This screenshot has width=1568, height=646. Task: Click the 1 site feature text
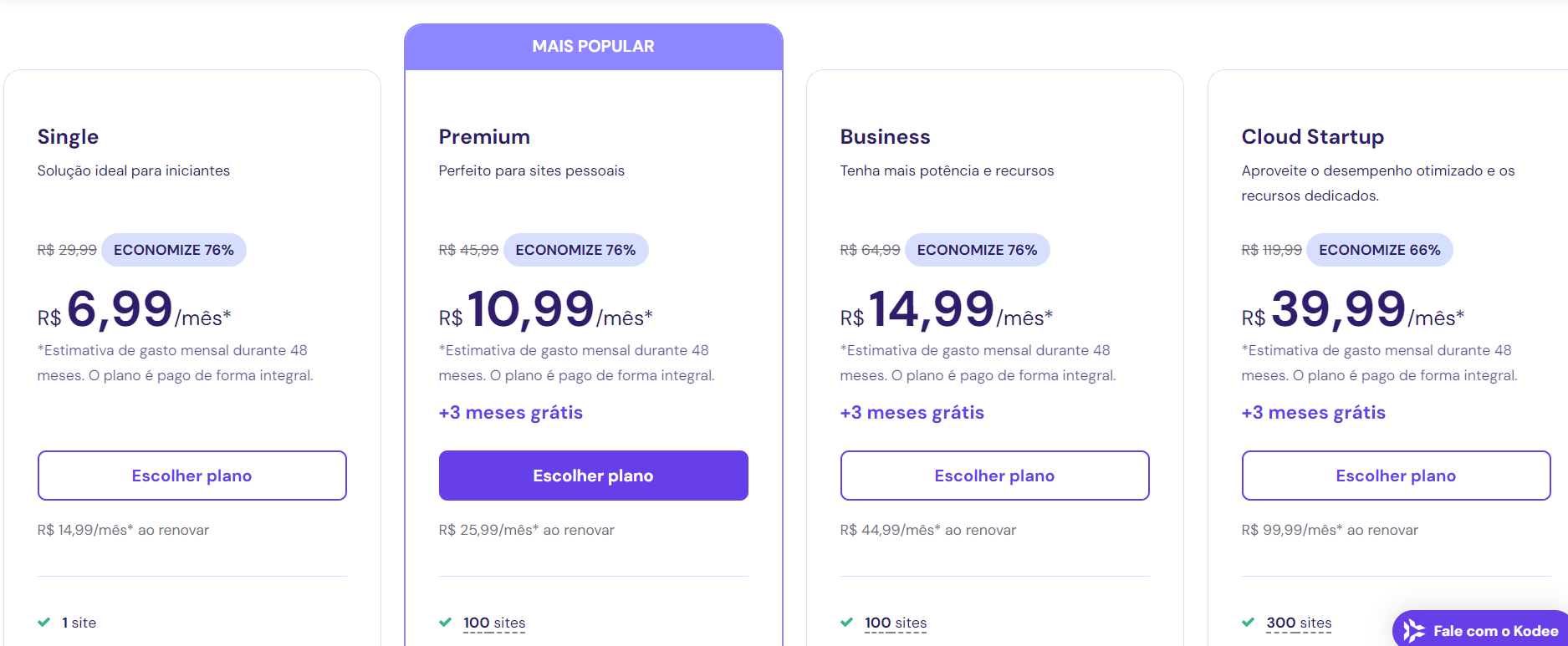pos(79,623)
